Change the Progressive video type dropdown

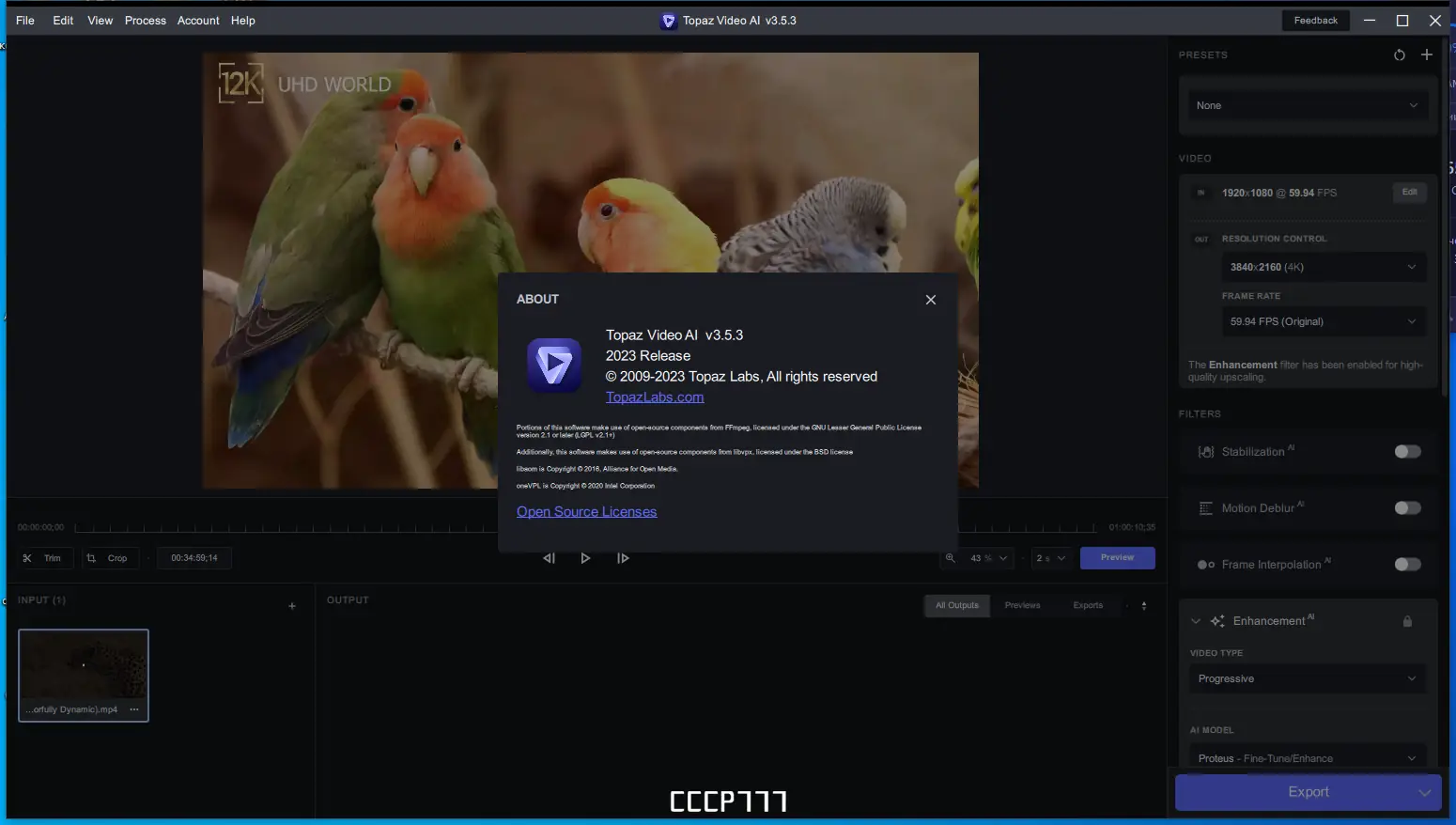[x=1307, y=678]
